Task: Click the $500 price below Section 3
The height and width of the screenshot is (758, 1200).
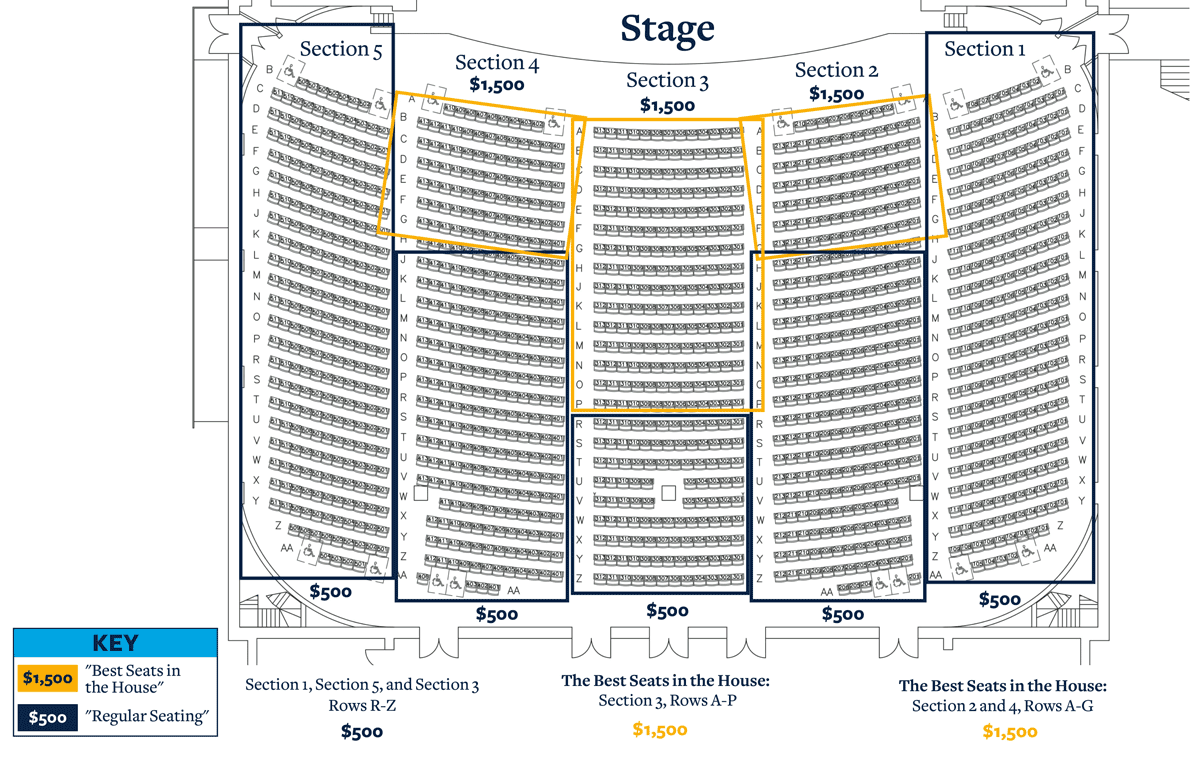Action: (667, 610)
